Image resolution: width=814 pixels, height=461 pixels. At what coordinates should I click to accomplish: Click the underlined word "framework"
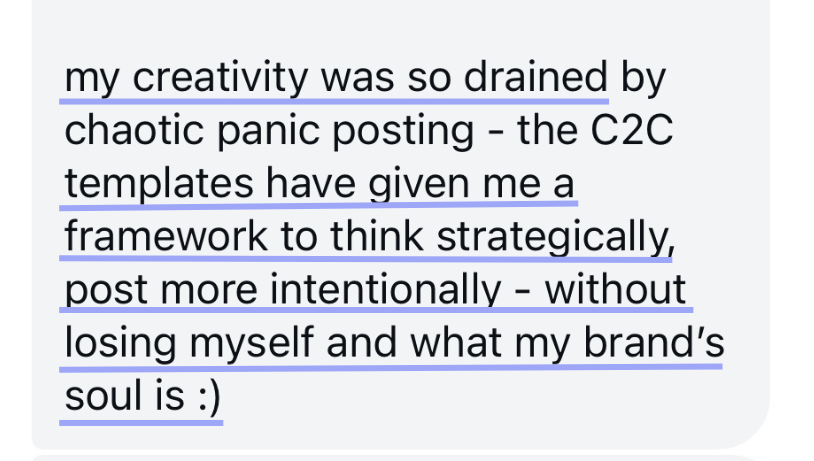166,236
